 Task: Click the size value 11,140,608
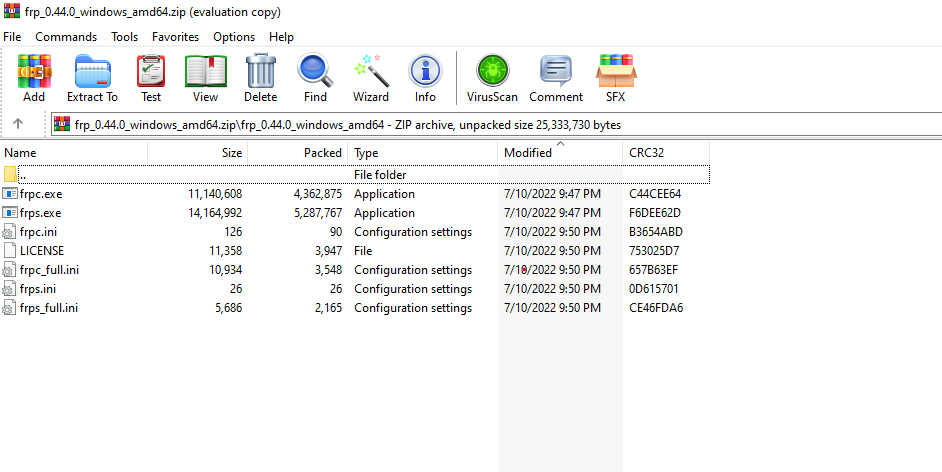214,194
